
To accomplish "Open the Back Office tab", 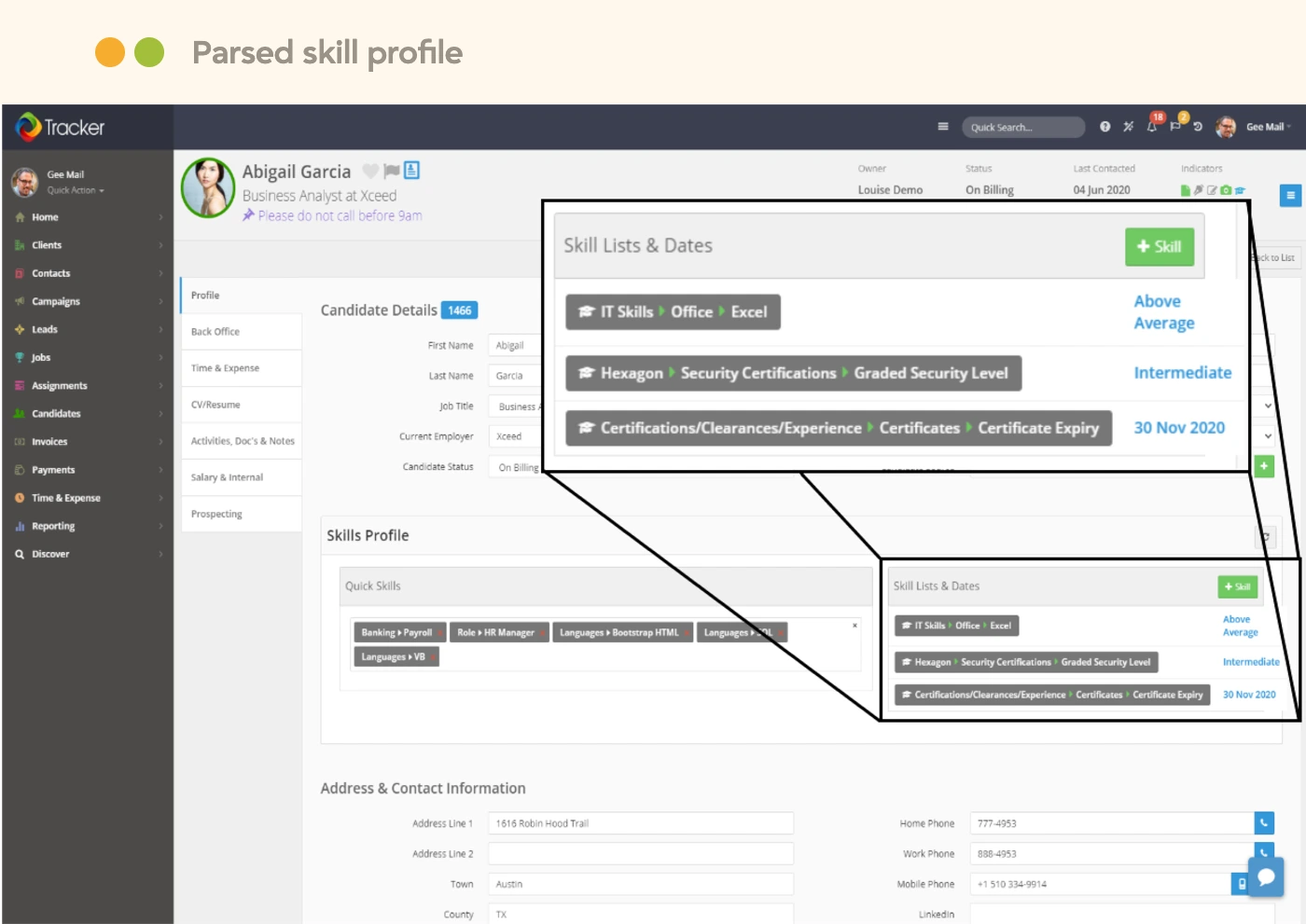I will pos(242,332).
